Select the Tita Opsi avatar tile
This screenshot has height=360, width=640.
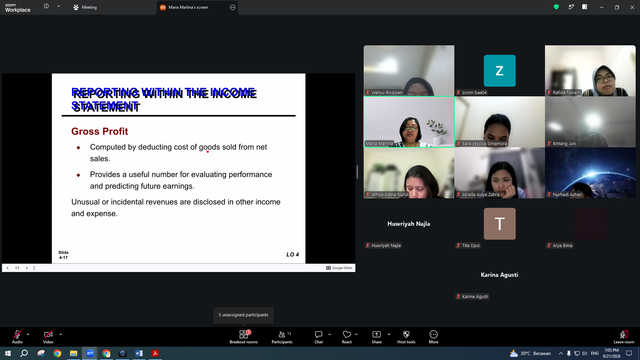coord(500,224)
